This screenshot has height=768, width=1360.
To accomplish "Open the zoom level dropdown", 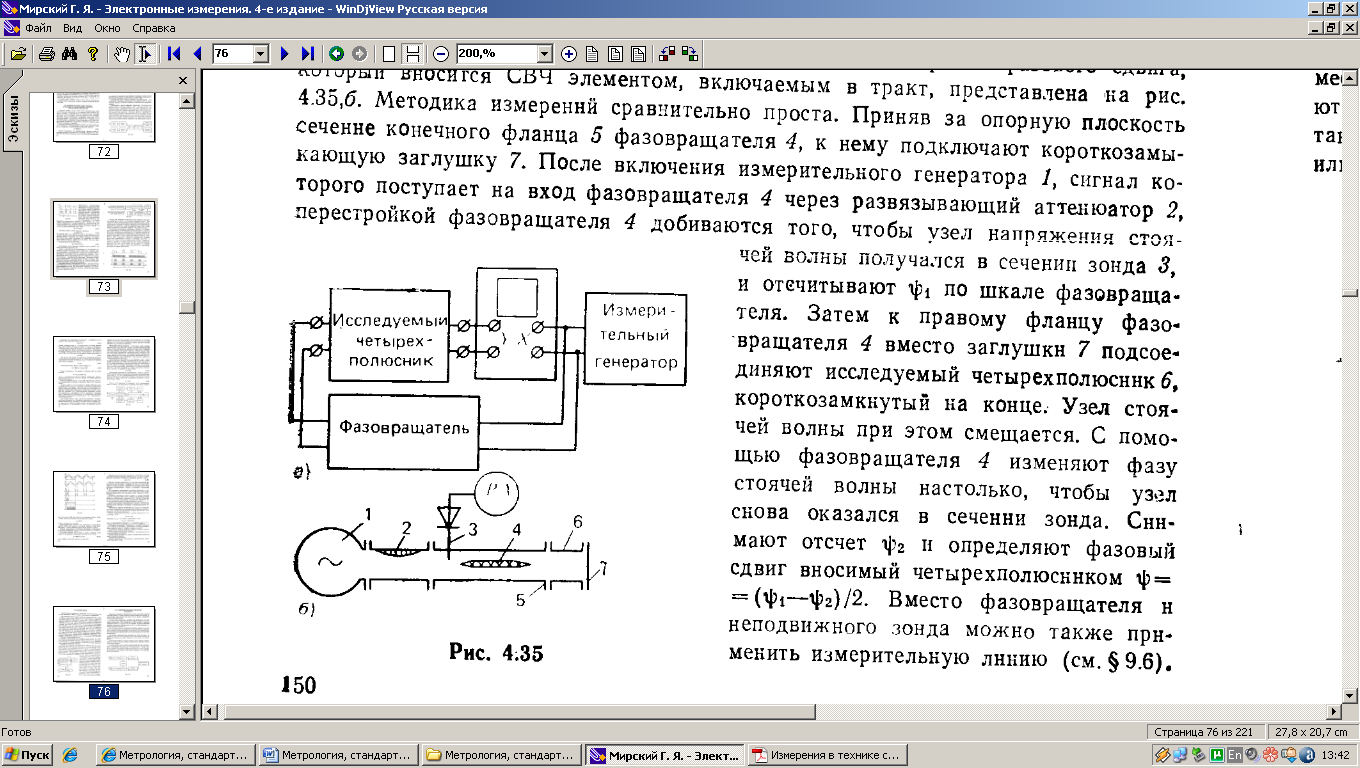I will point(544,54).
